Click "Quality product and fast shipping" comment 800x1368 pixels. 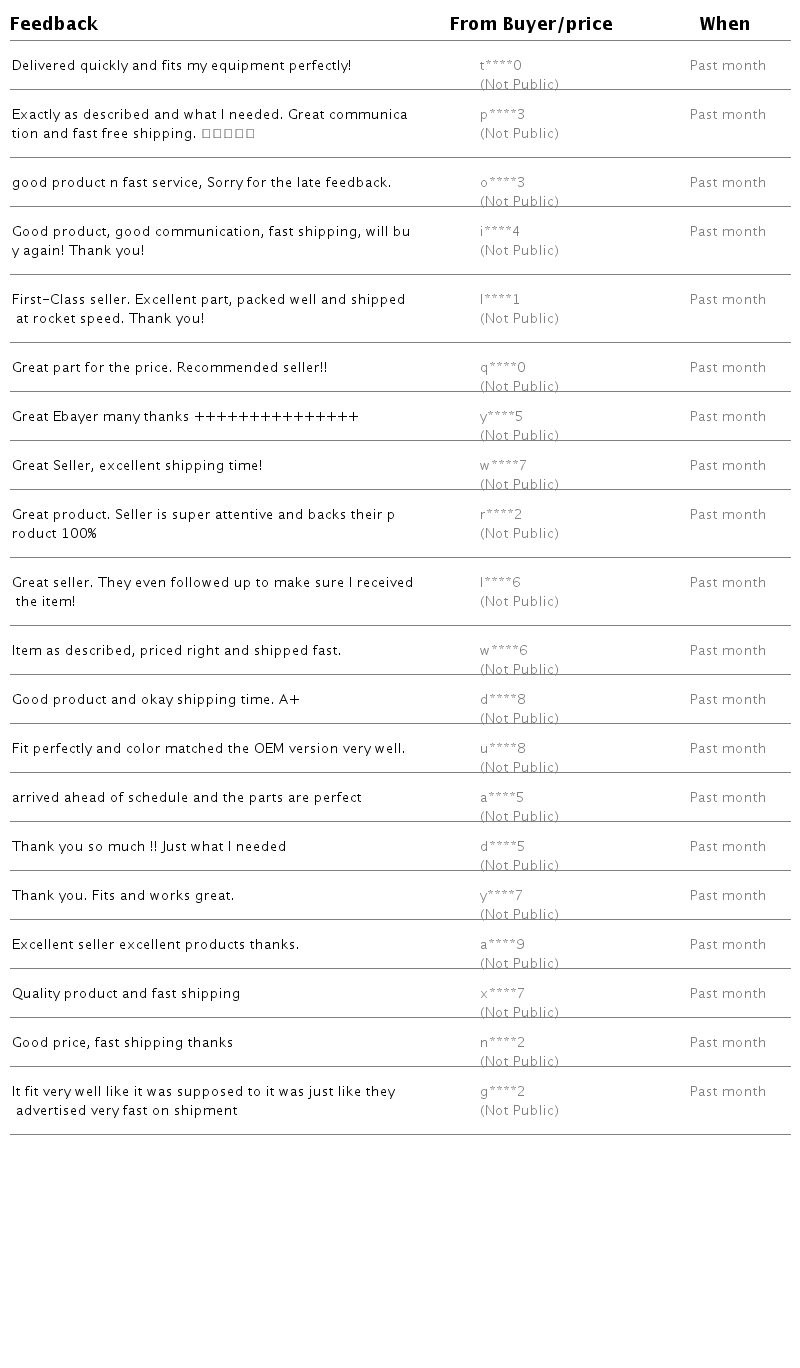(x=126, y=994)
